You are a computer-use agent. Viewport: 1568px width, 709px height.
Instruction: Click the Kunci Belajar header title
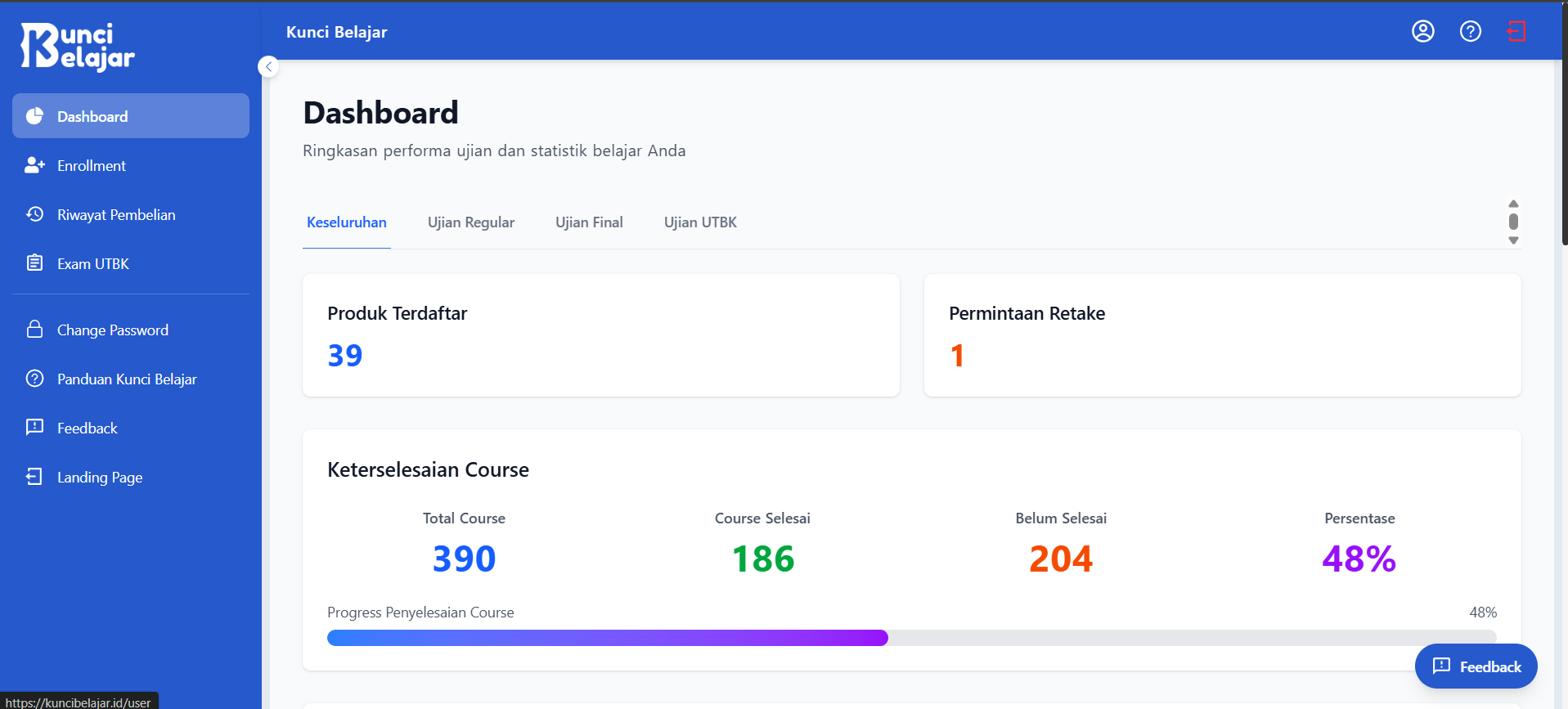(x=337, y=32)
